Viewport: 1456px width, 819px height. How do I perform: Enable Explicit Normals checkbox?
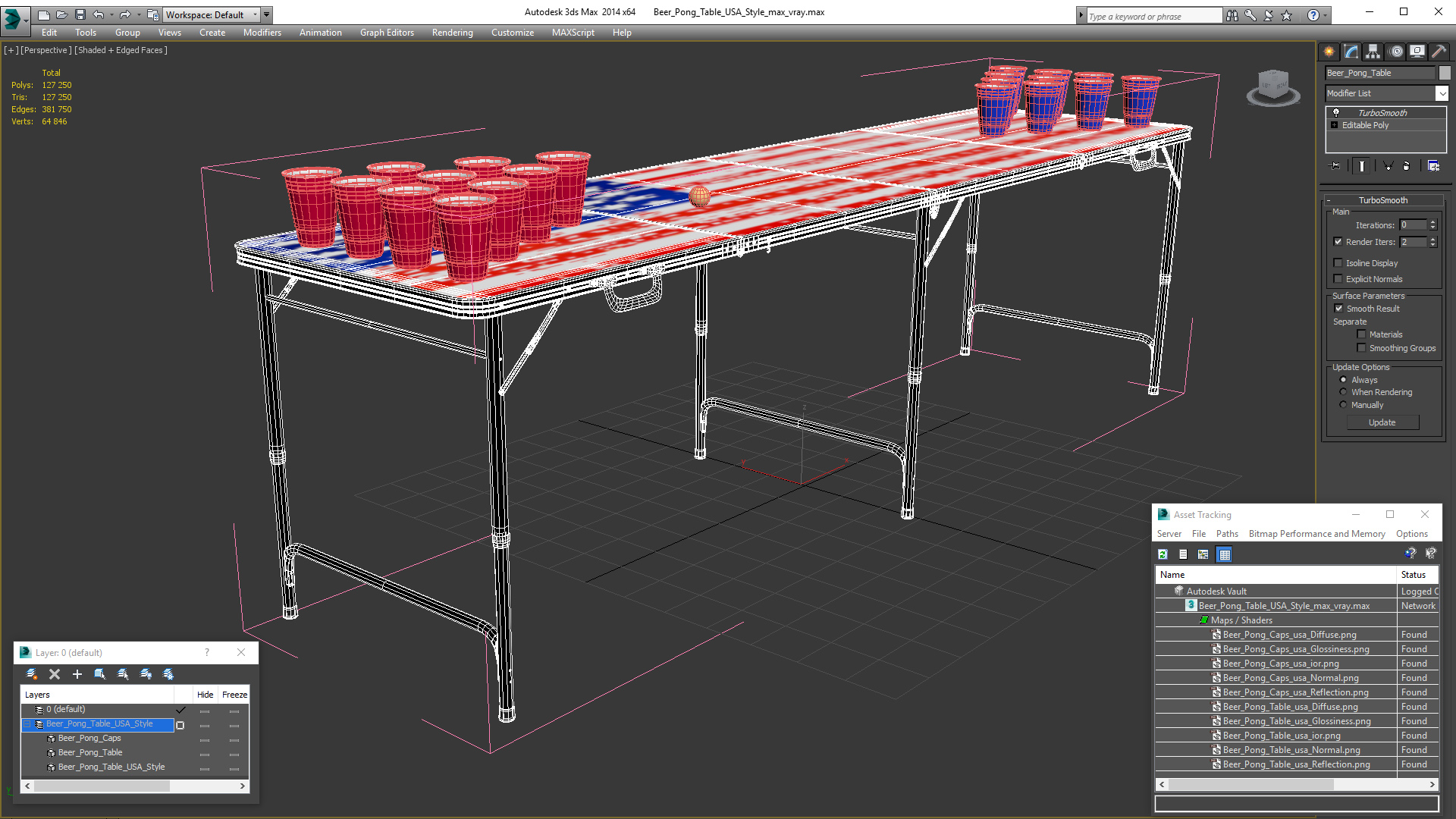[x=1338, y=279]
